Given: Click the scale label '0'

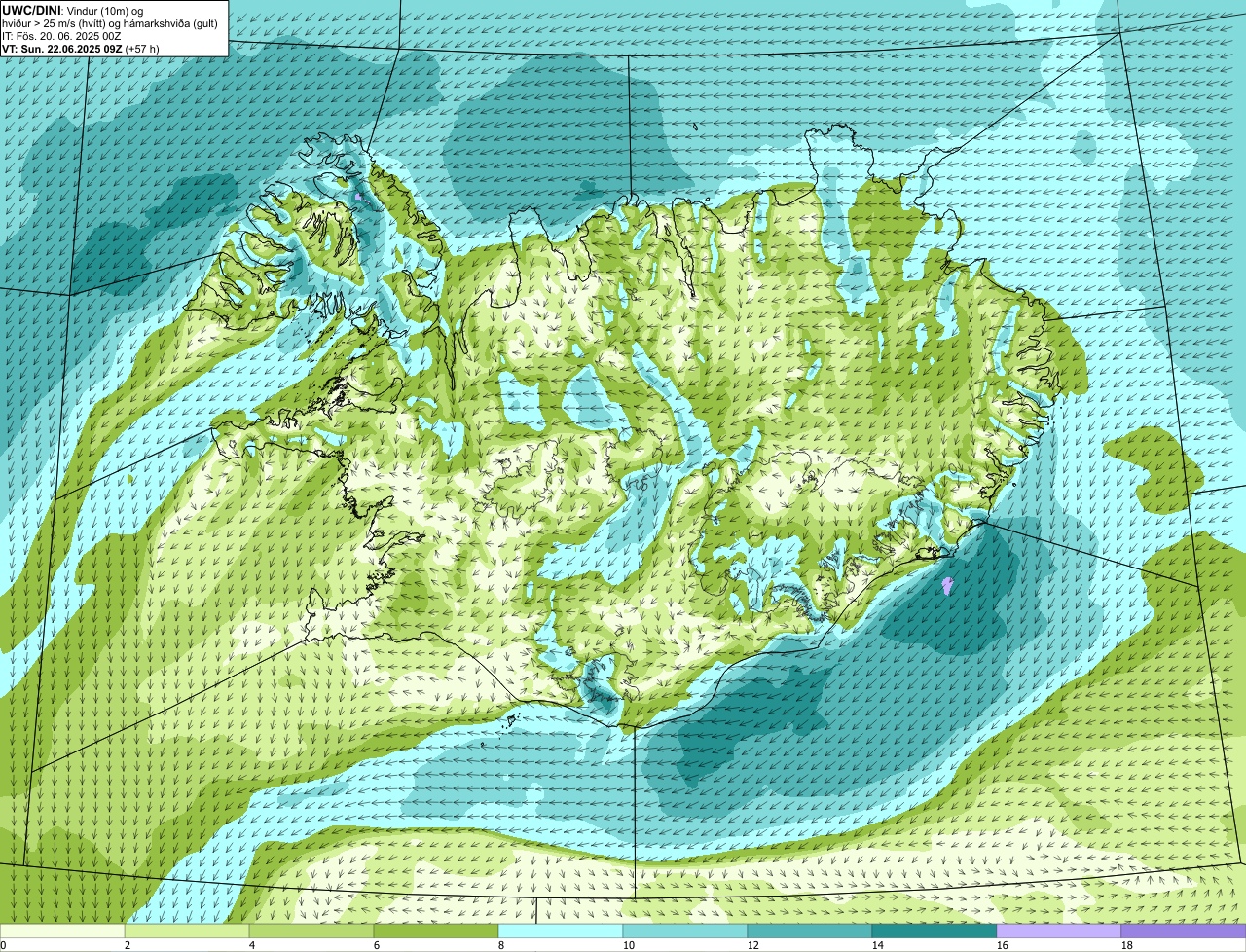Looking at the screenshot, I should pos(3,945).
